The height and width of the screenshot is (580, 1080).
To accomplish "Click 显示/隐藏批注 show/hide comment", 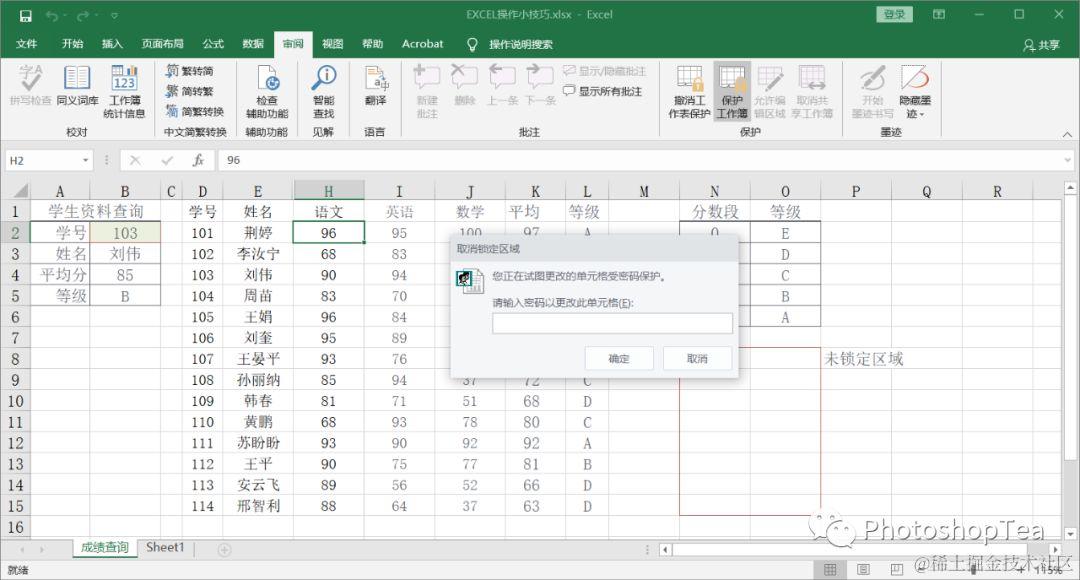I will 605,71.
